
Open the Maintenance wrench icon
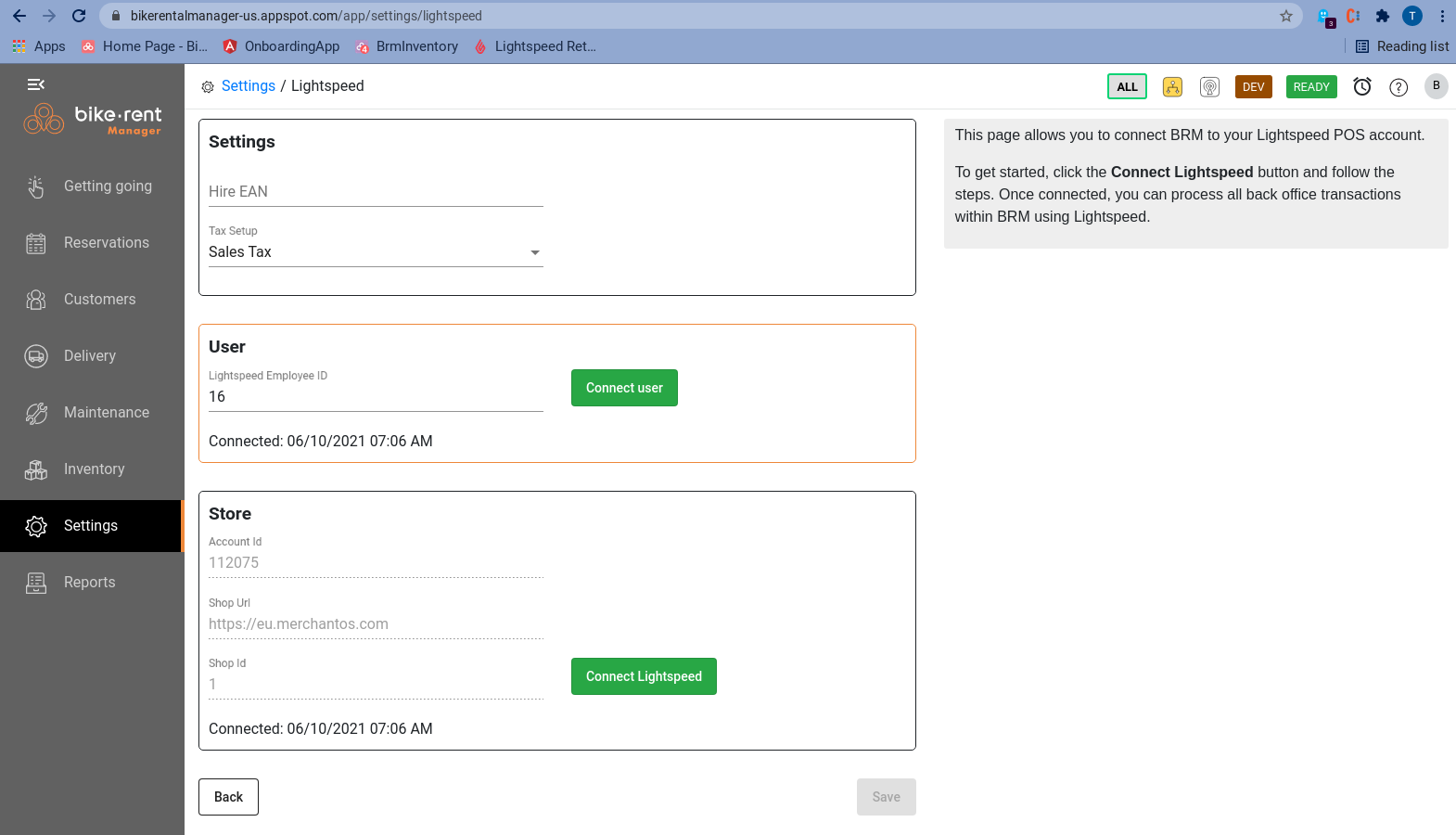tap(36, 413)
